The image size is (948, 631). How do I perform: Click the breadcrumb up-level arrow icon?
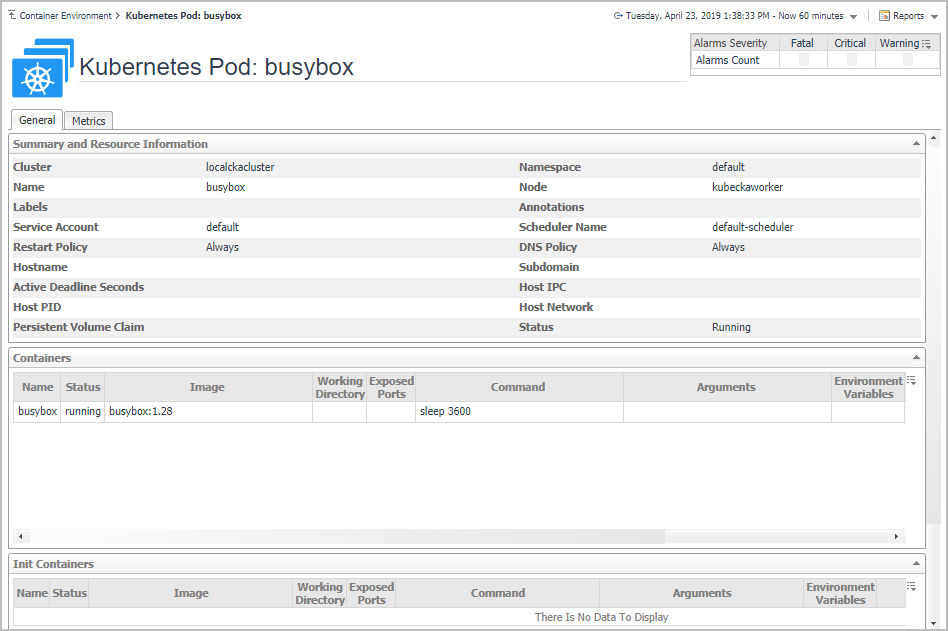click(12, 16)
